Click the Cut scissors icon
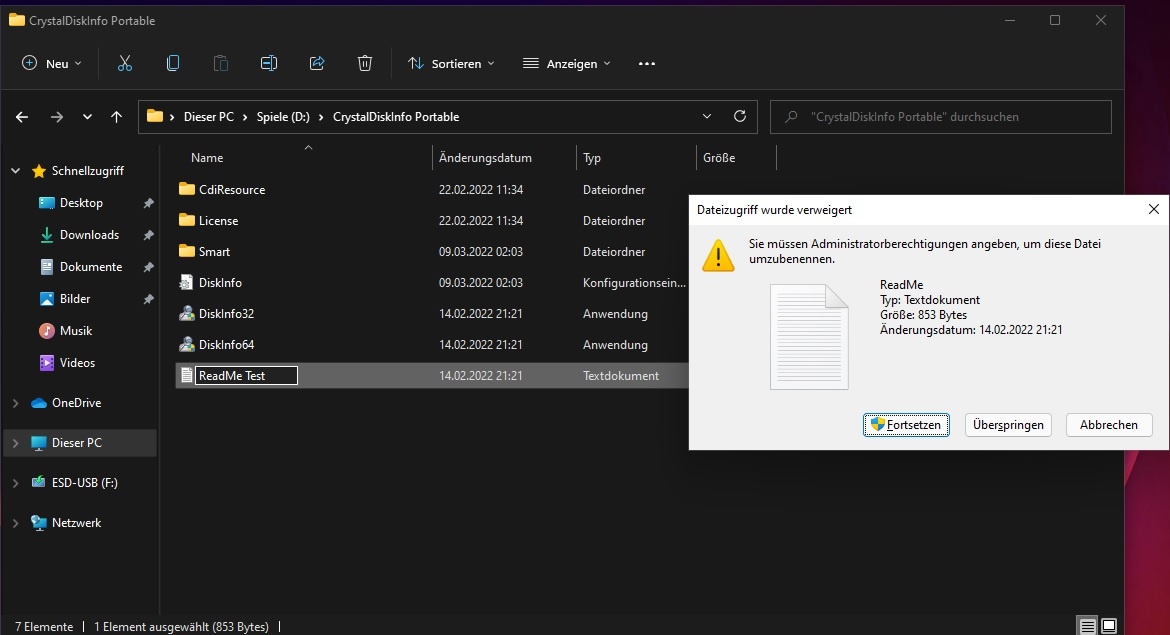 (x=125, y=63)
